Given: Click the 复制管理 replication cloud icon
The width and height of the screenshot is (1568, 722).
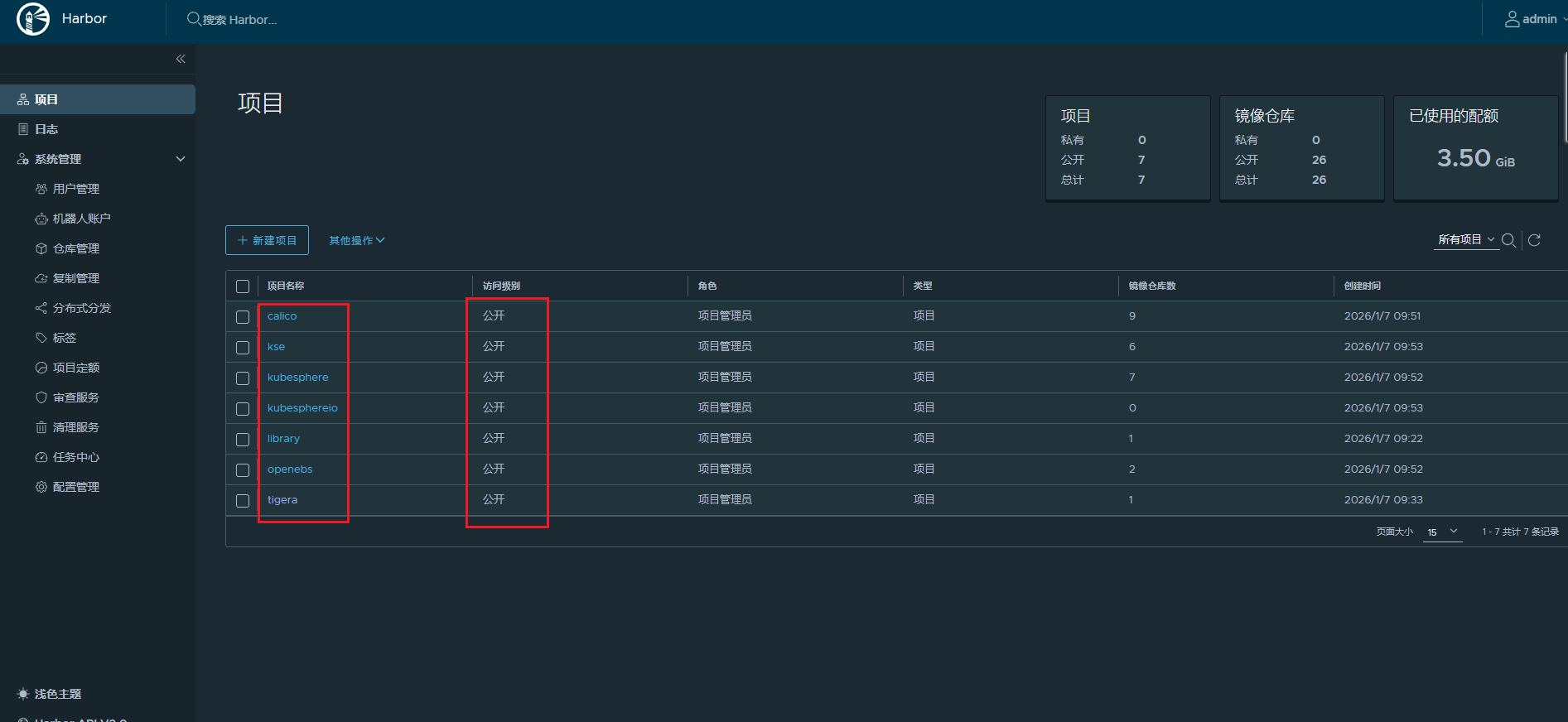Looking at the screenshot, I should 41,278.
